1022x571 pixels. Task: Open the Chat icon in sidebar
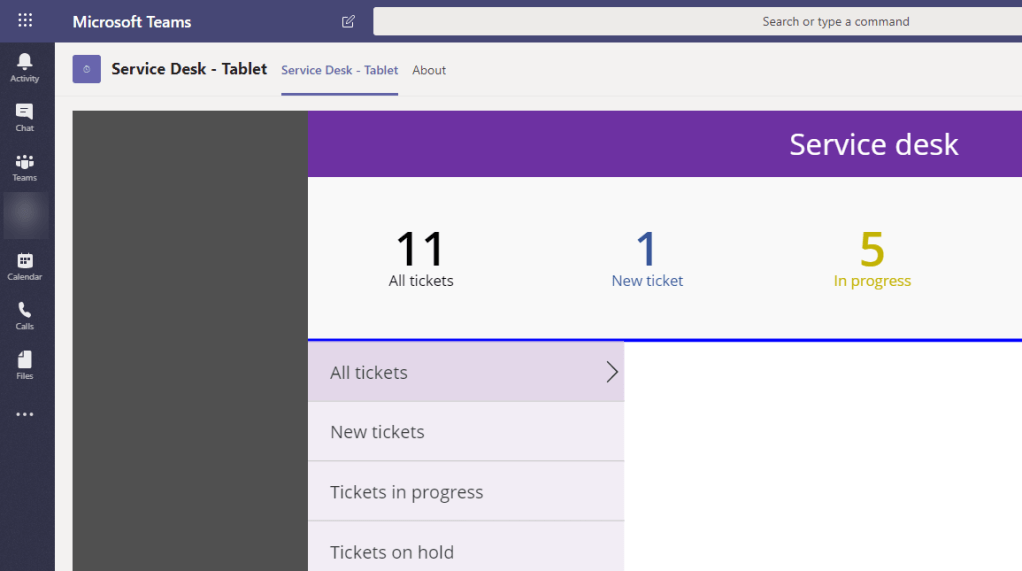click(25, 117)
